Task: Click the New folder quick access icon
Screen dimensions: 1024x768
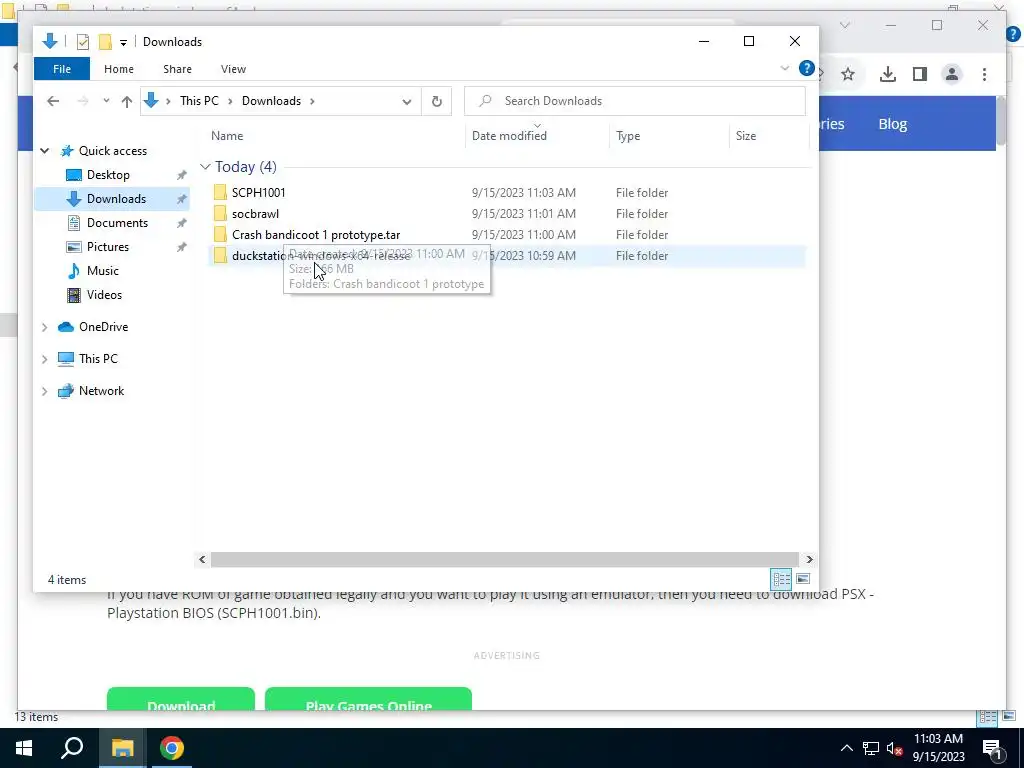Action: (105, 42)
